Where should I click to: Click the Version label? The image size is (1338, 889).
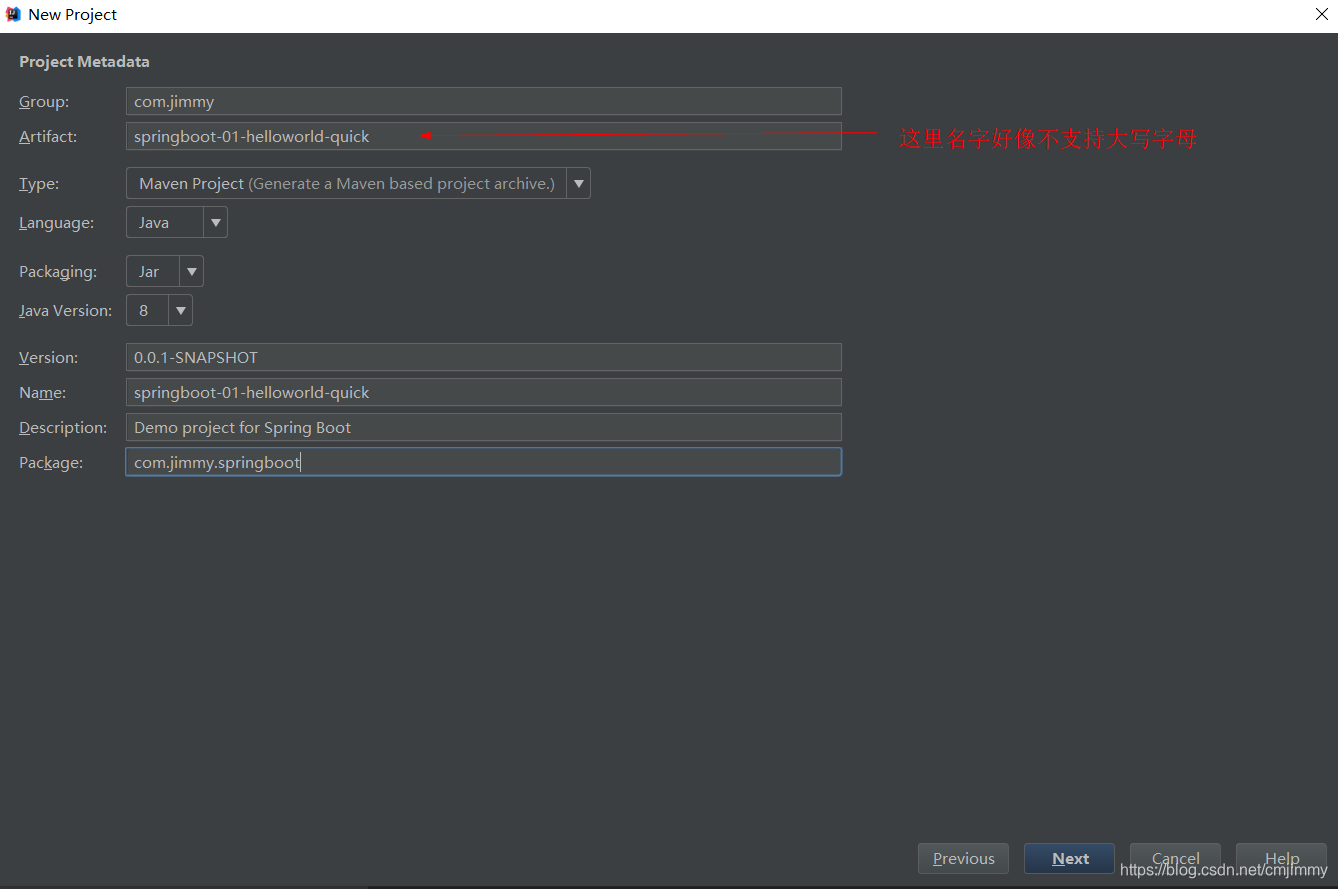(48, 357)
